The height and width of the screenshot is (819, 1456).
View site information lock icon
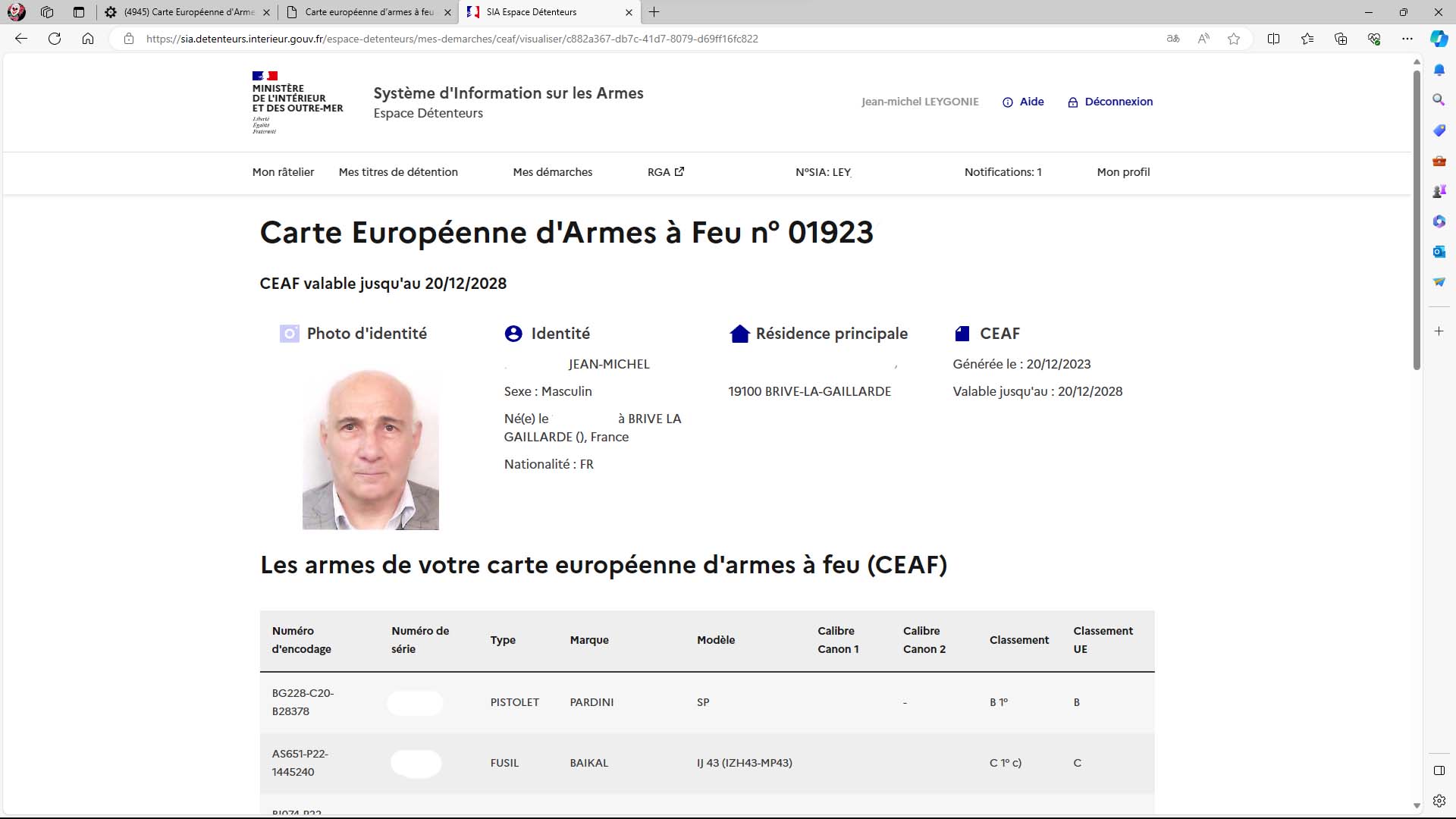[x=129, y=39]
